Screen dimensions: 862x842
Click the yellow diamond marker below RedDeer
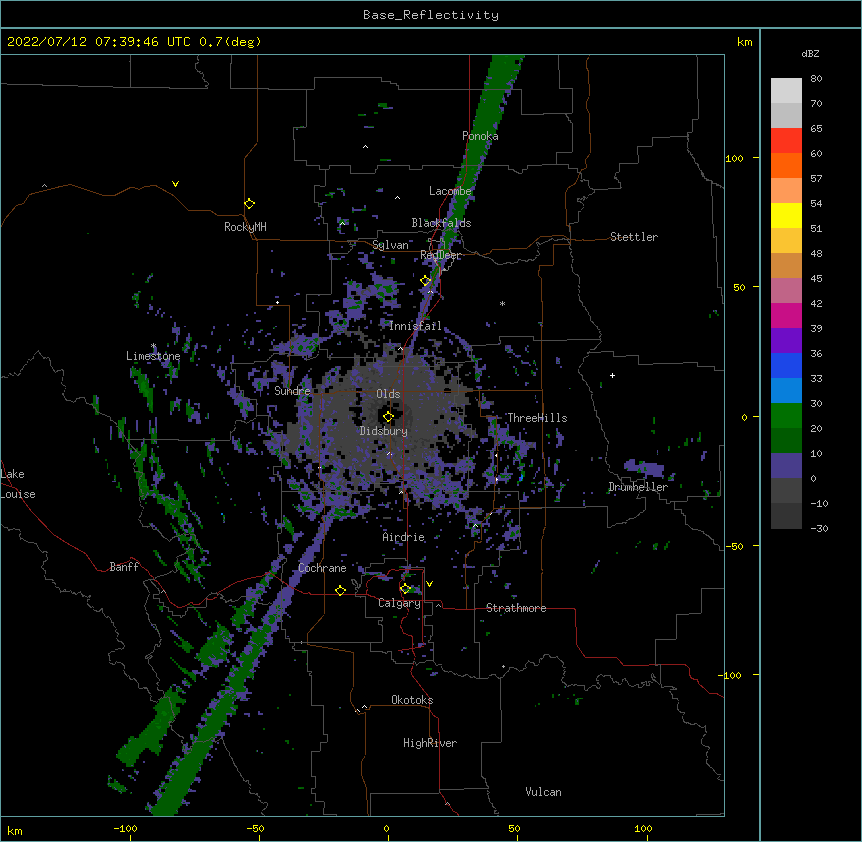(x=426, y=281)
